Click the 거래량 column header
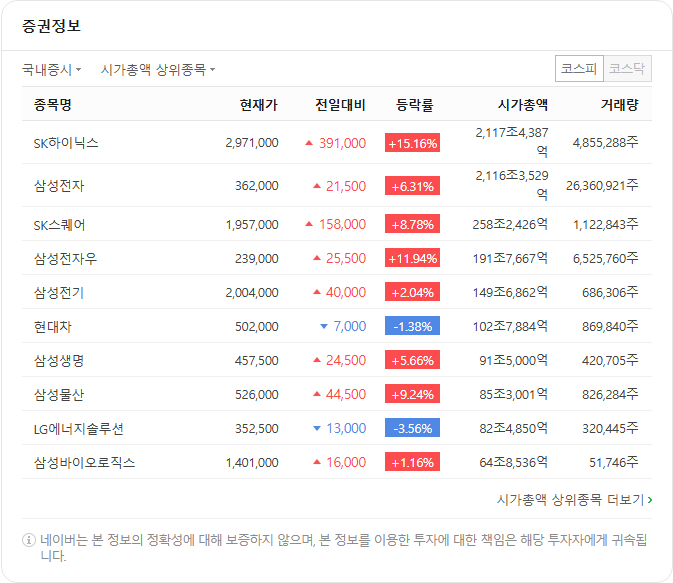 click(x=619, y=105)
